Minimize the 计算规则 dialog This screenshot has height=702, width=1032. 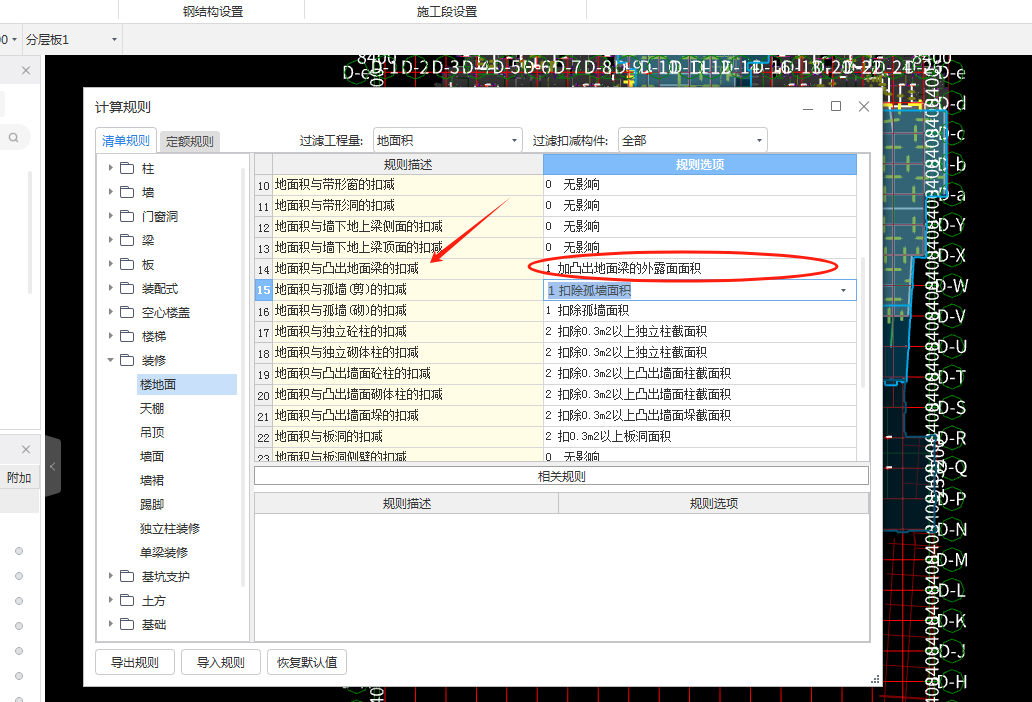pyautogui.click(x=808, y=107)
